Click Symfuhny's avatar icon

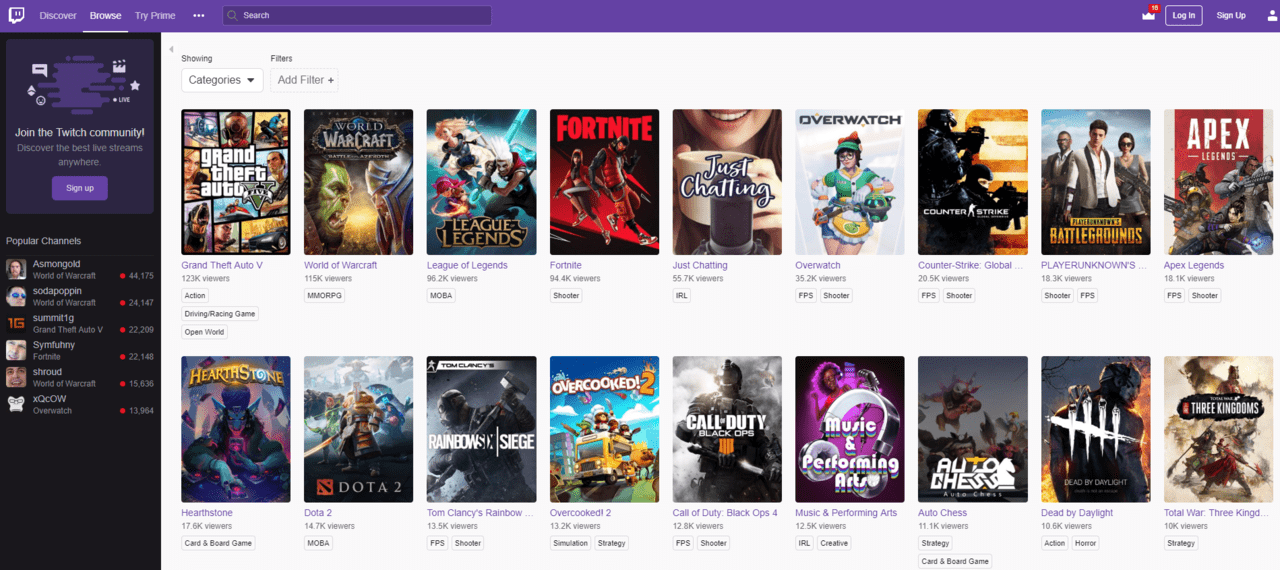(16, 350)
